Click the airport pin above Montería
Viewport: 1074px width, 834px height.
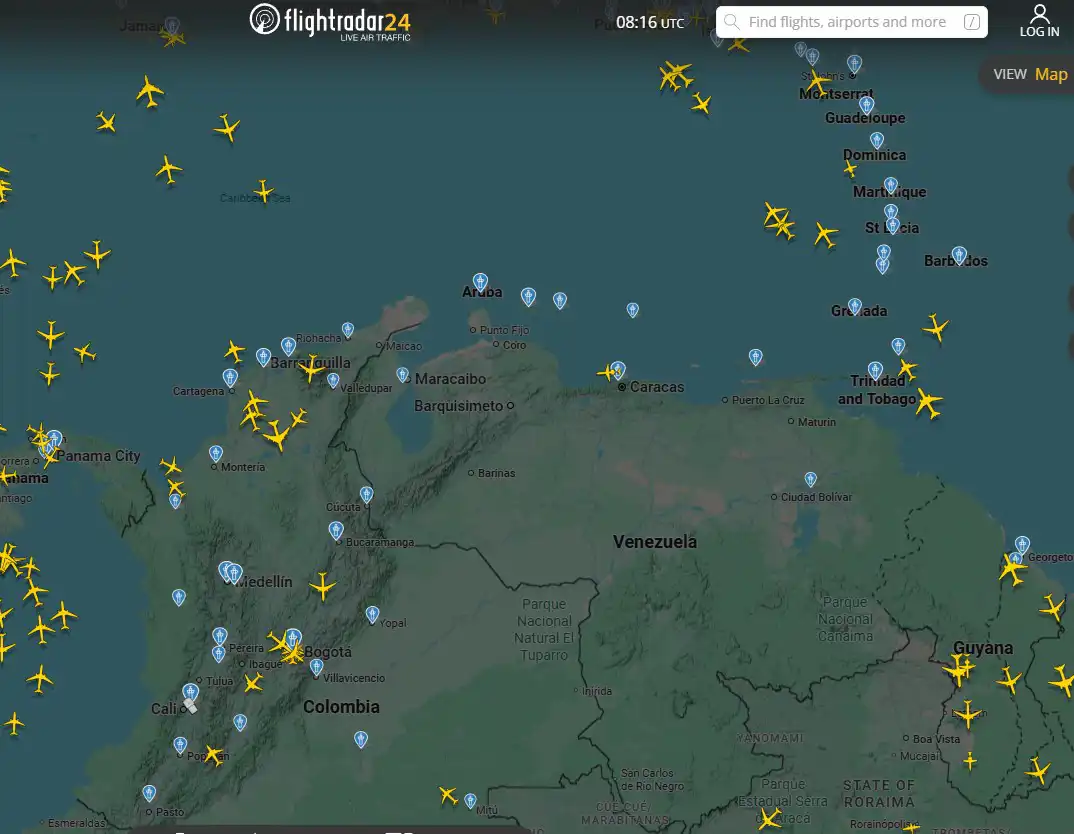216,454
